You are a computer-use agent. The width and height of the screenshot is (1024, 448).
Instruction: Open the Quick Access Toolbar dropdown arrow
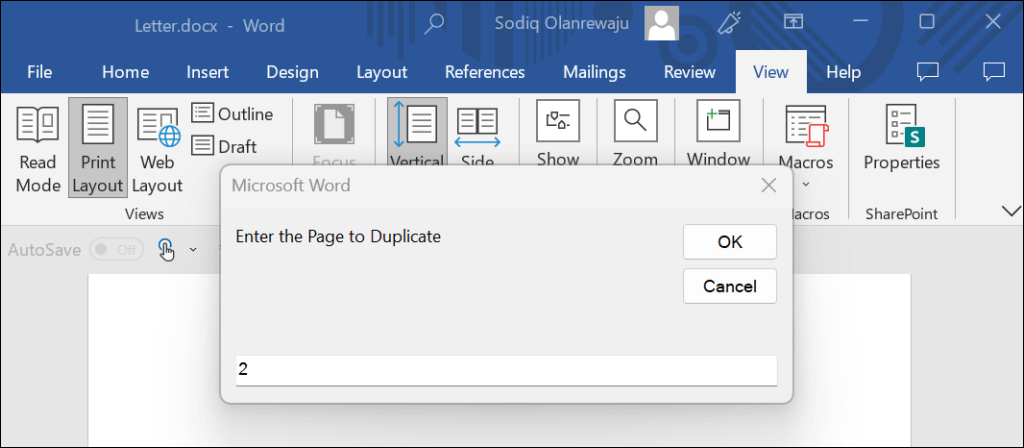click(x=193, y=250)
